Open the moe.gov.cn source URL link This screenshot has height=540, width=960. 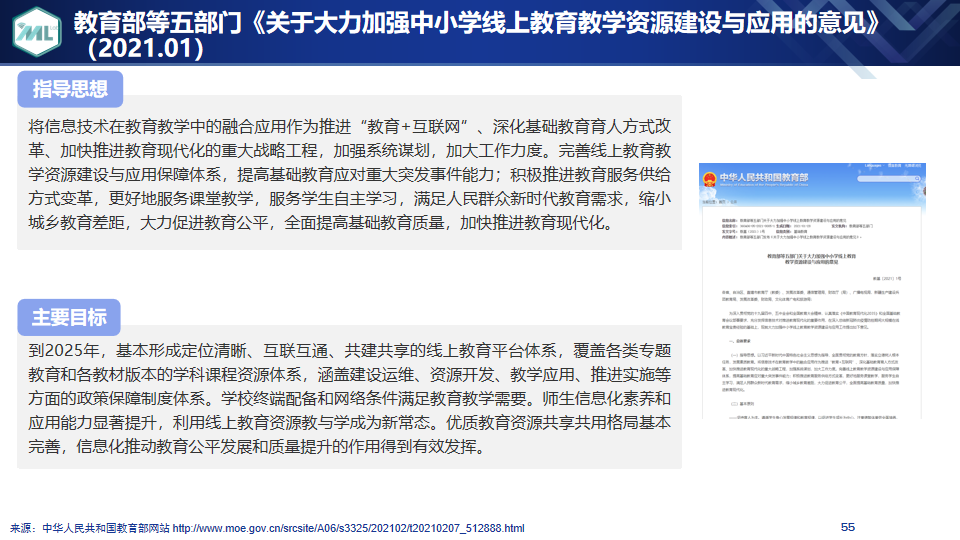click(348, 527)
